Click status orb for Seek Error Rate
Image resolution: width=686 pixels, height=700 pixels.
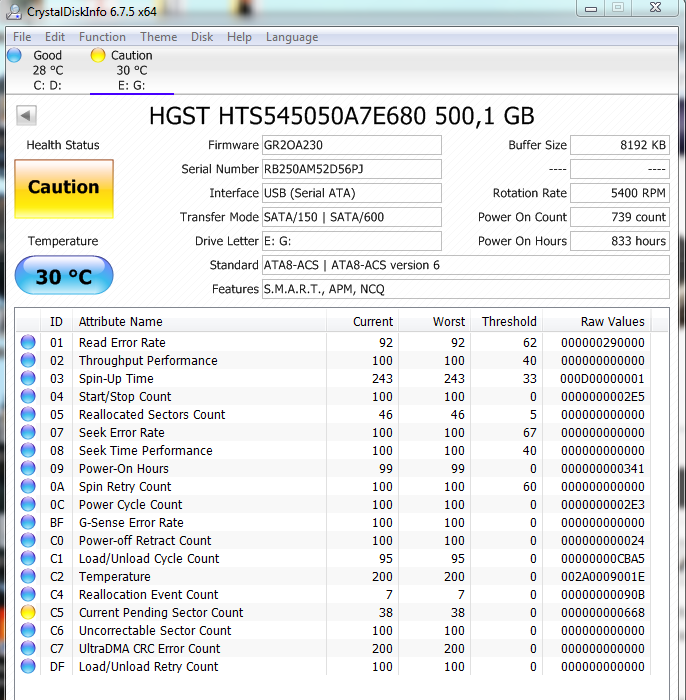[28, 433]
